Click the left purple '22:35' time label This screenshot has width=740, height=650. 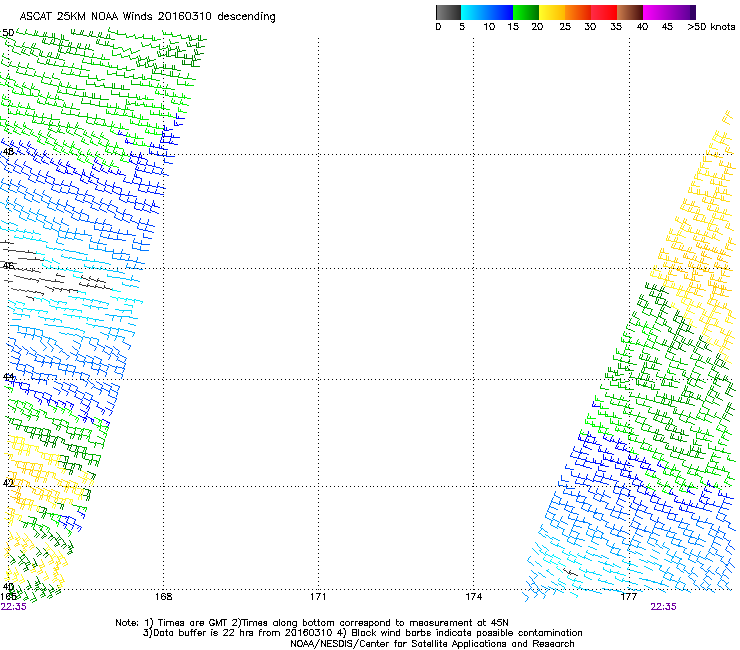(13, 607)
